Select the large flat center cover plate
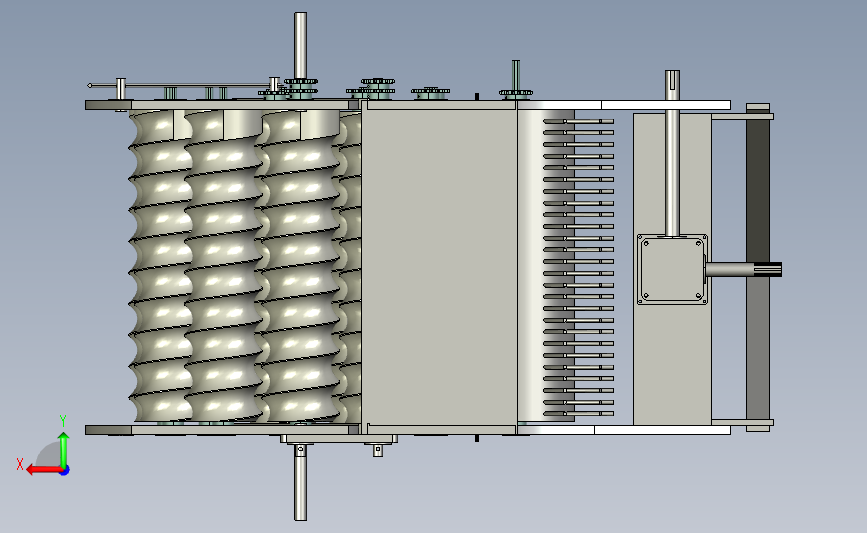This screenshot has height=533, width=867. pos(439,267)
